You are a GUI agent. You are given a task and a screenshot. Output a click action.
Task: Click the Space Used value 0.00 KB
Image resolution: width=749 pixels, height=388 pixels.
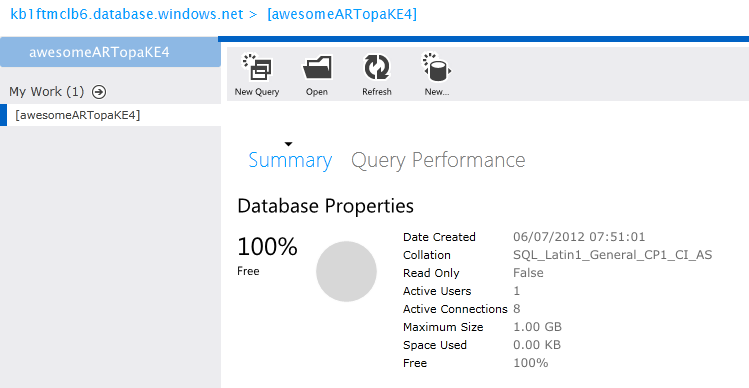click(537, 345)
